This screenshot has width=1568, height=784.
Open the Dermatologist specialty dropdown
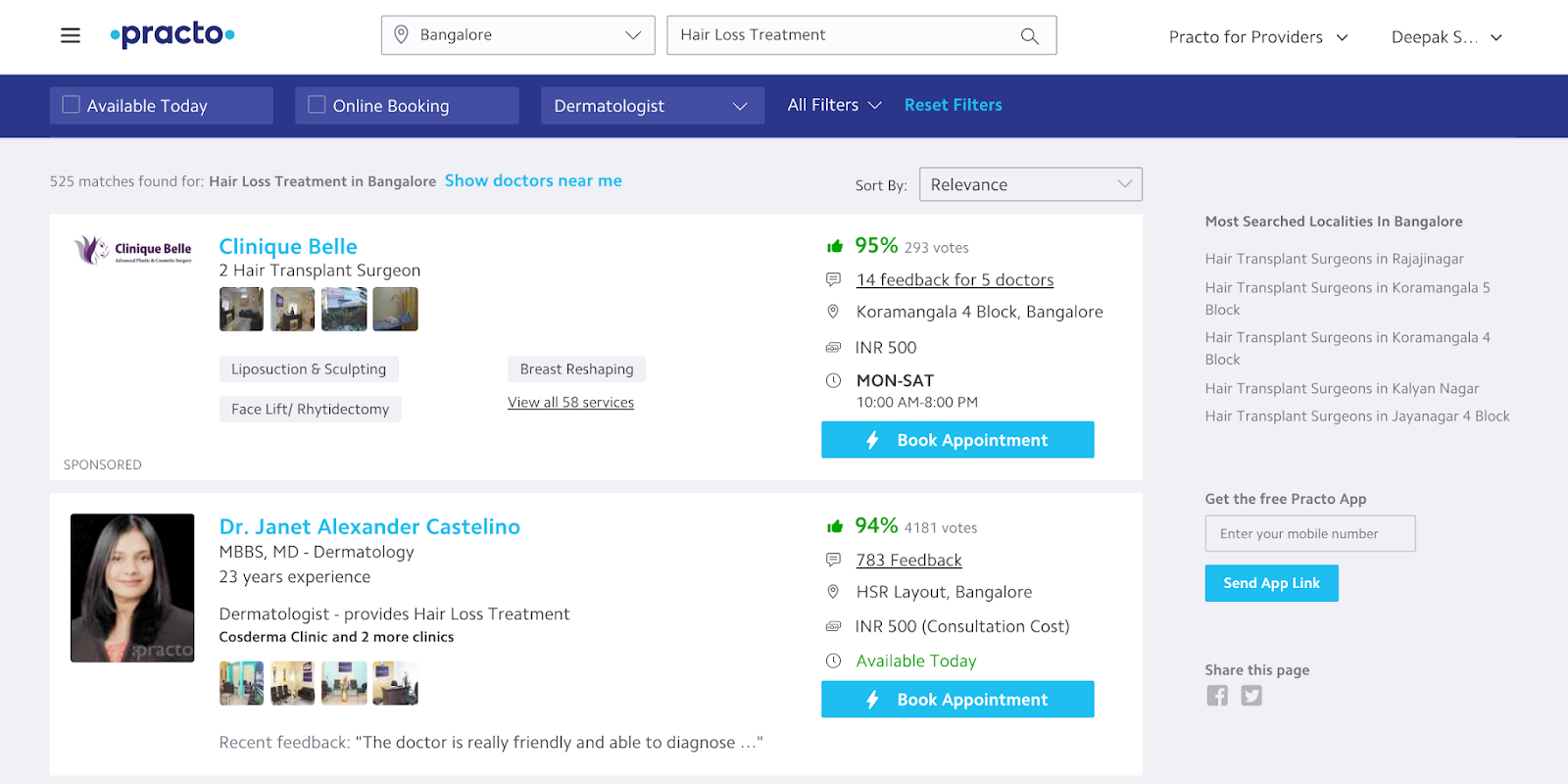pyautogui.click(x=652, y=106)
